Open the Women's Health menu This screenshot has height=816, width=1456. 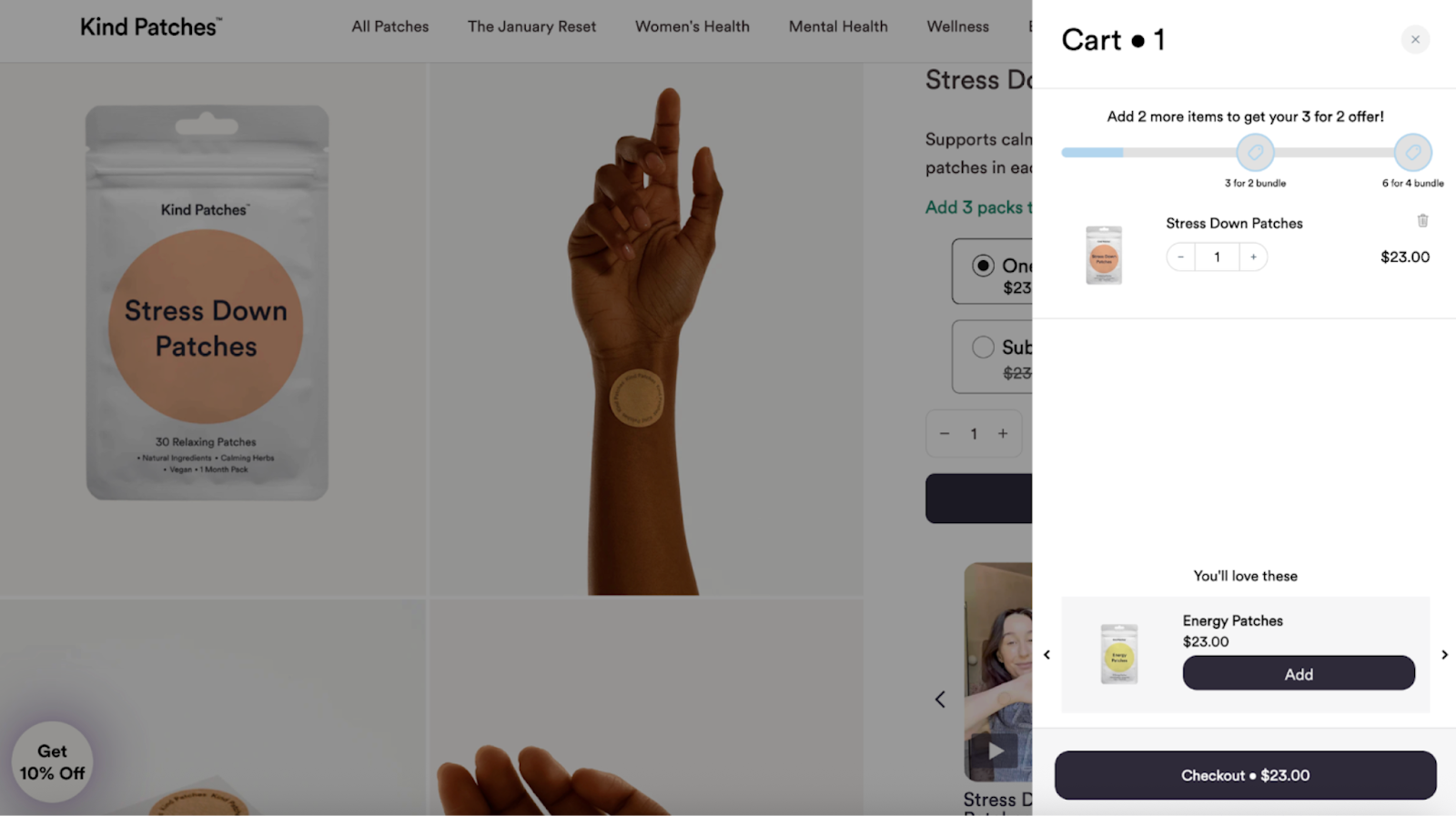click(x=693, y=26)
